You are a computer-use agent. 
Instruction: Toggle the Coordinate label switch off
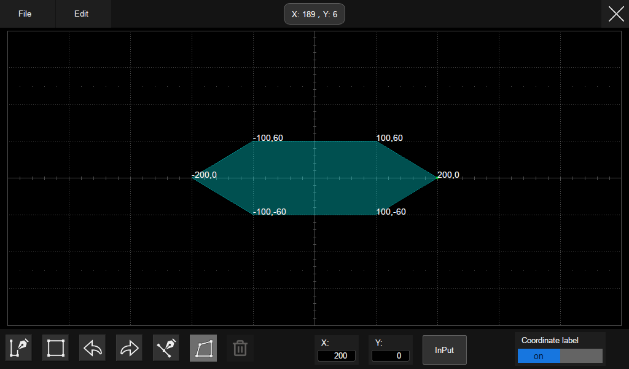(x=560, y=356)
